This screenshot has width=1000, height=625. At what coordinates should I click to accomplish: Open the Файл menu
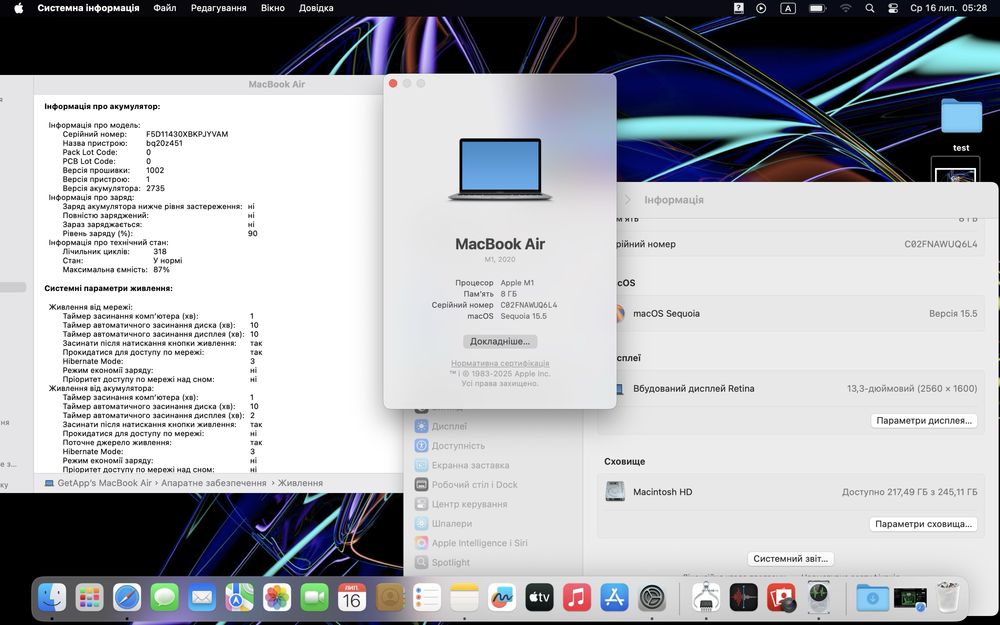coord(165,8)
